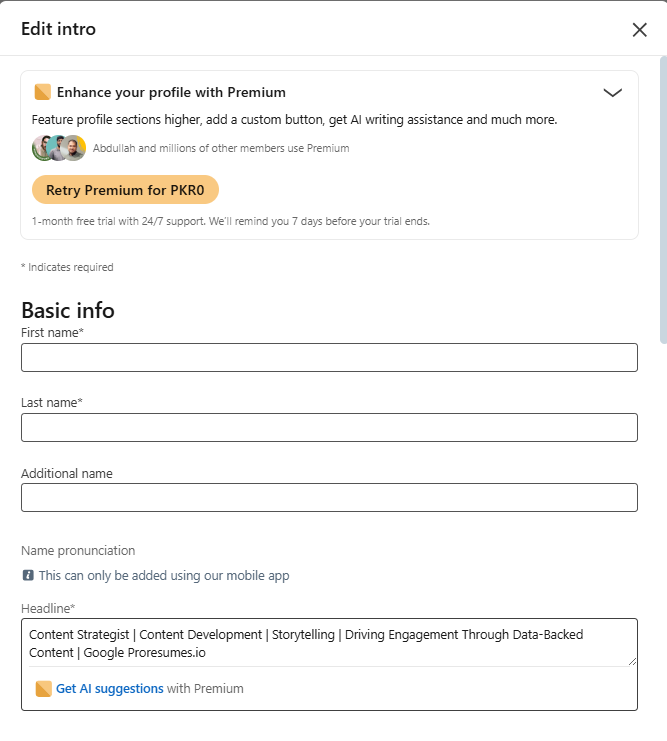This screenshot has width=667, height=741.
Task: Click the dialog's vertical scrollbar thumb
Action: tap(663, 199)
